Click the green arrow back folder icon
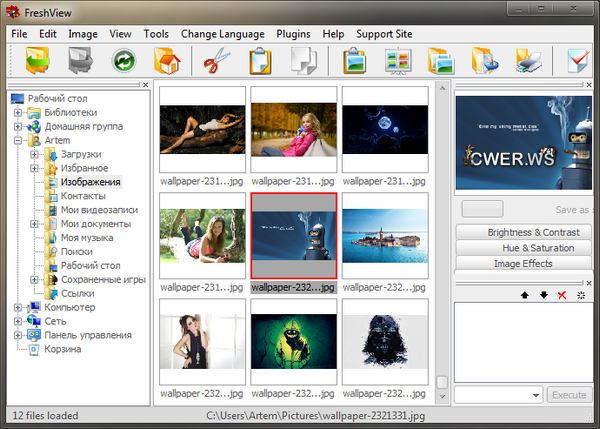This screenshot has height=429, width=600. click(37, 62)
